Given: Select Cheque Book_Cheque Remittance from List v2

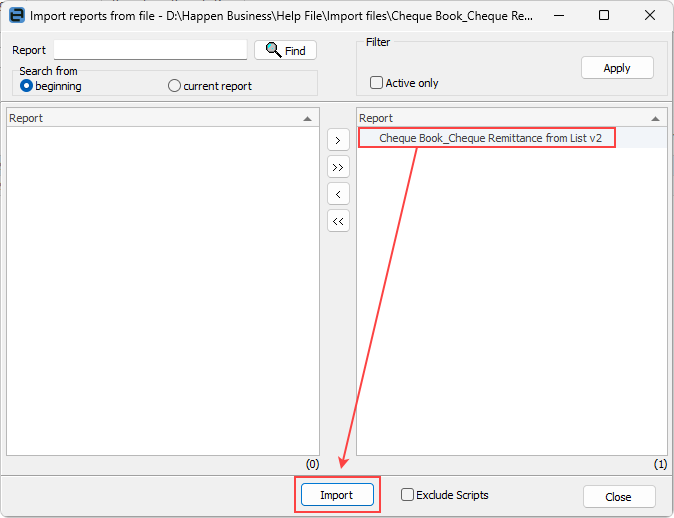Looking at the screenshot, I should [x=490, y=138].
